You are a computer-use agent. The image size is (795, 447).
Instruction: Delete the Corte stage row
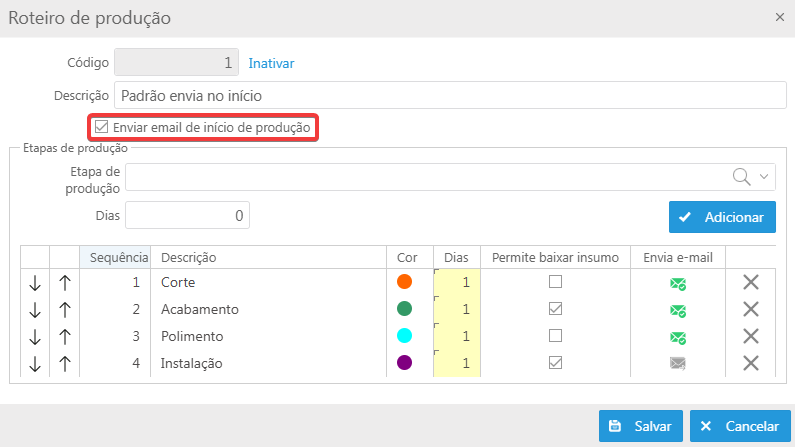tap(751, 283)
